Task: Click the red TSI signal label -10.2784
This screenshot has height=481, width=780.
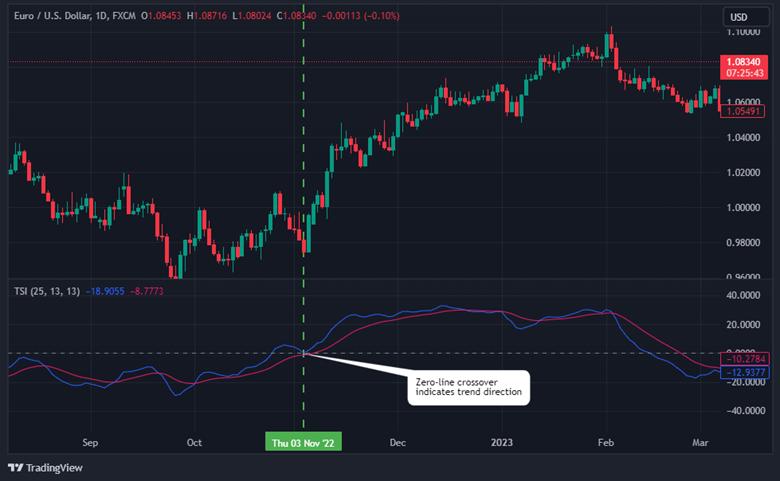Action: 745,359
